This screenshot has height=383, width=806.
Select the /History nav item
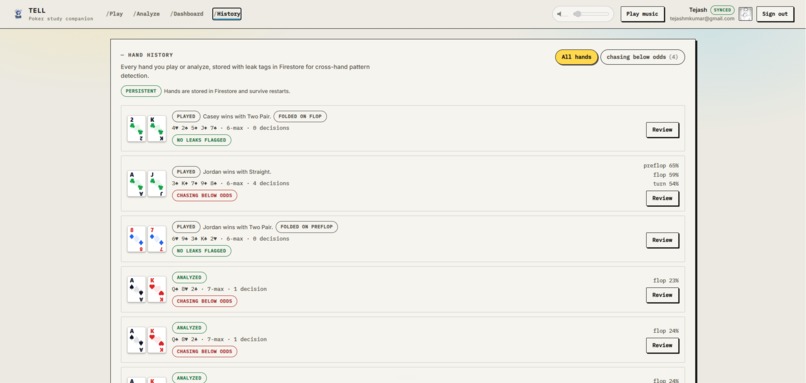(227, 14)
